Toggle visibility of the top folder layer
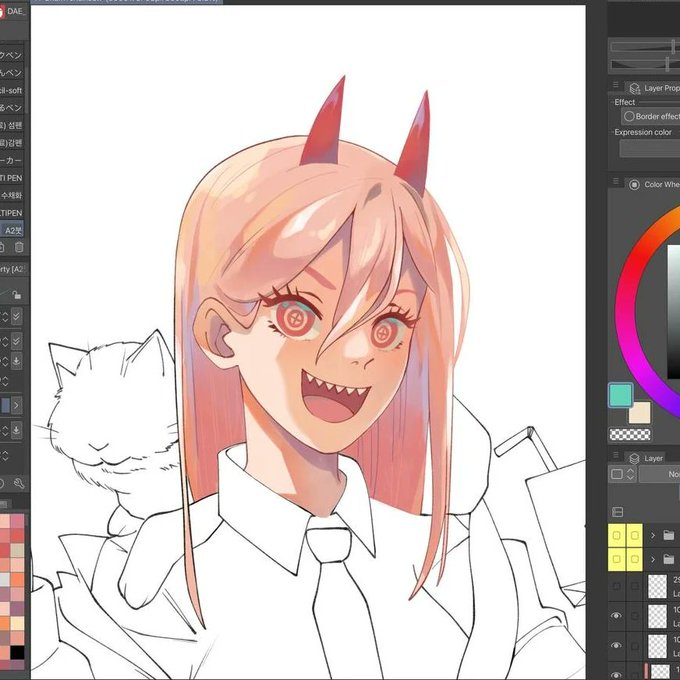 [x=617, y=536]
